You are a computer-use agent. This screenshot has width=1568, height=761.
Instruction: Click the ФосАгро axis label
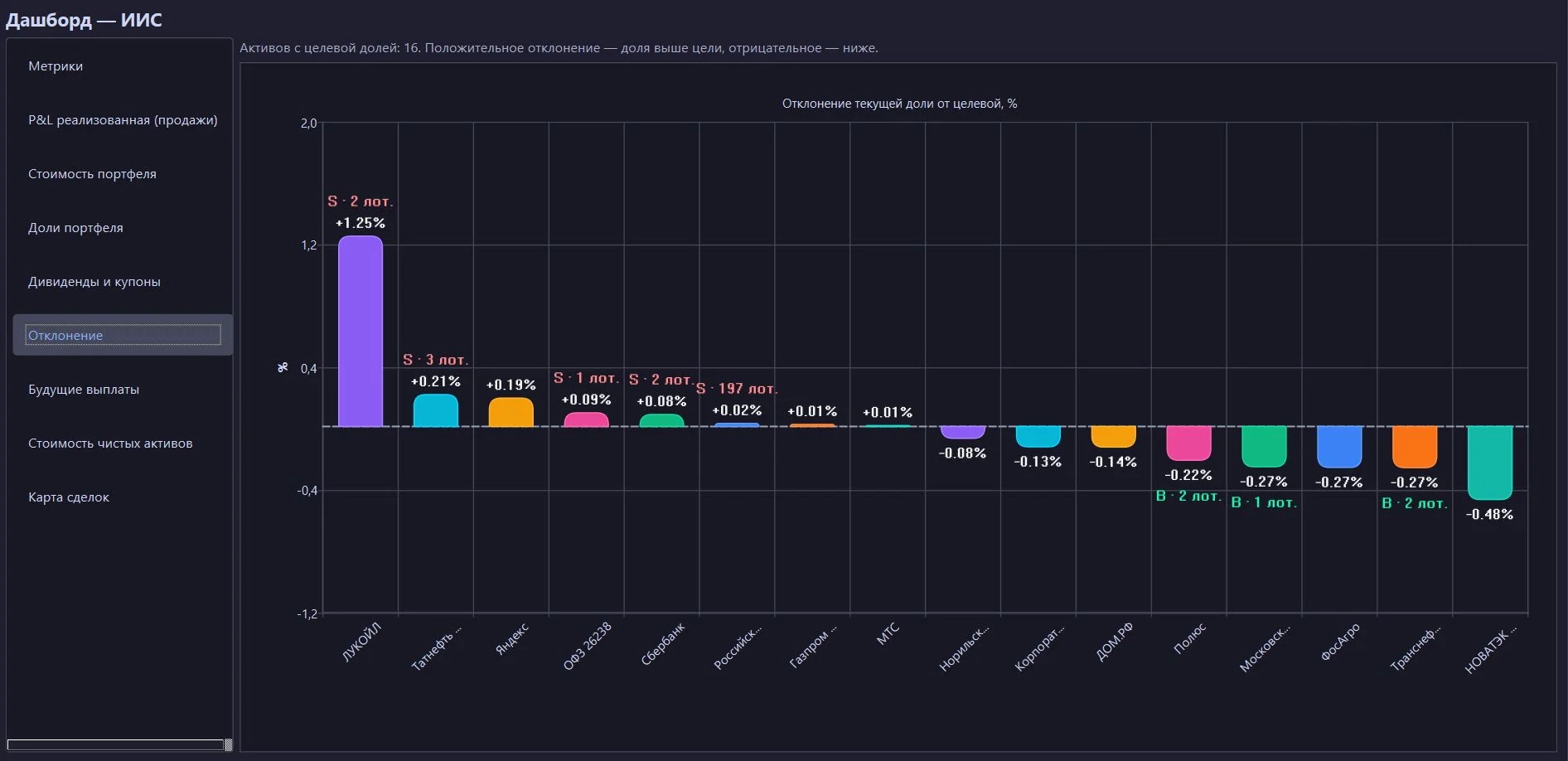1340,642
